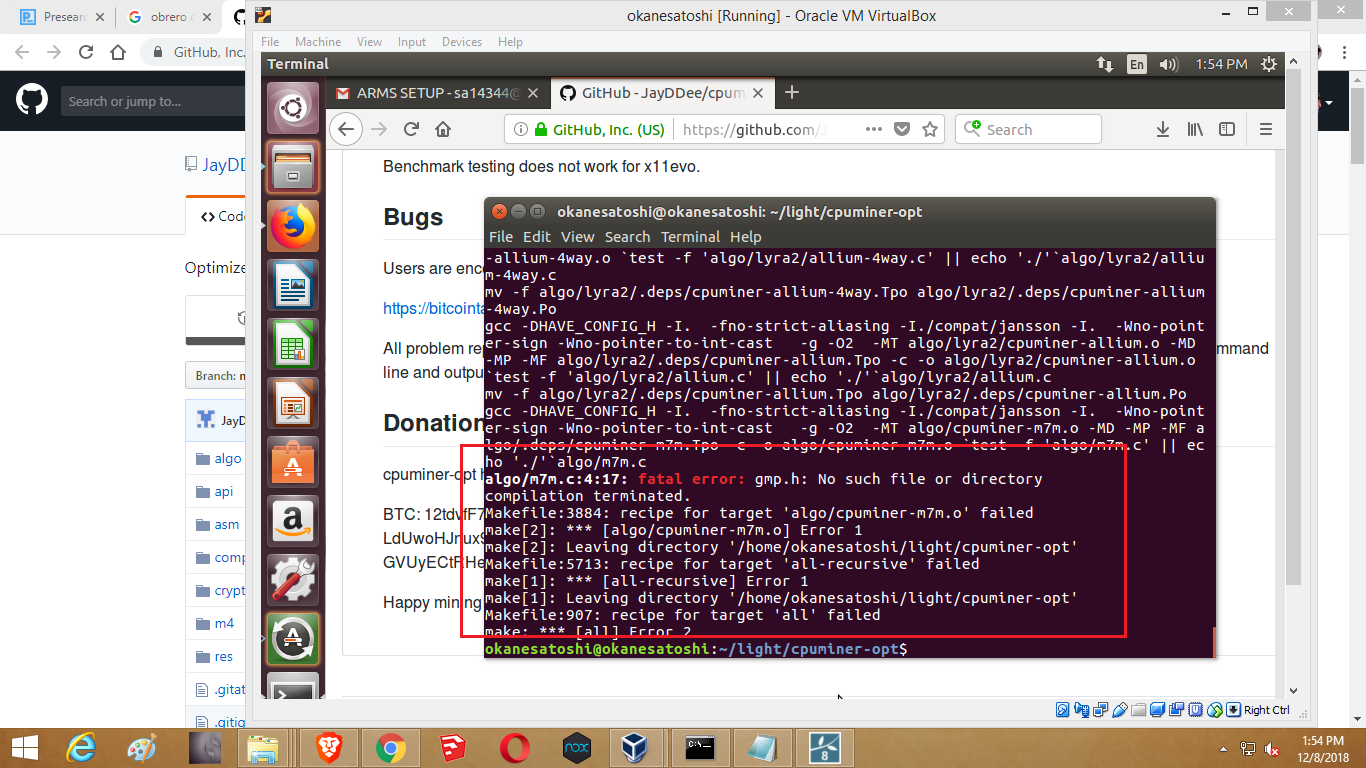Screen dimensions: 1366x768
Task: Launch Internet Explorer from Windows taskbar
Action: coord(80,748)
